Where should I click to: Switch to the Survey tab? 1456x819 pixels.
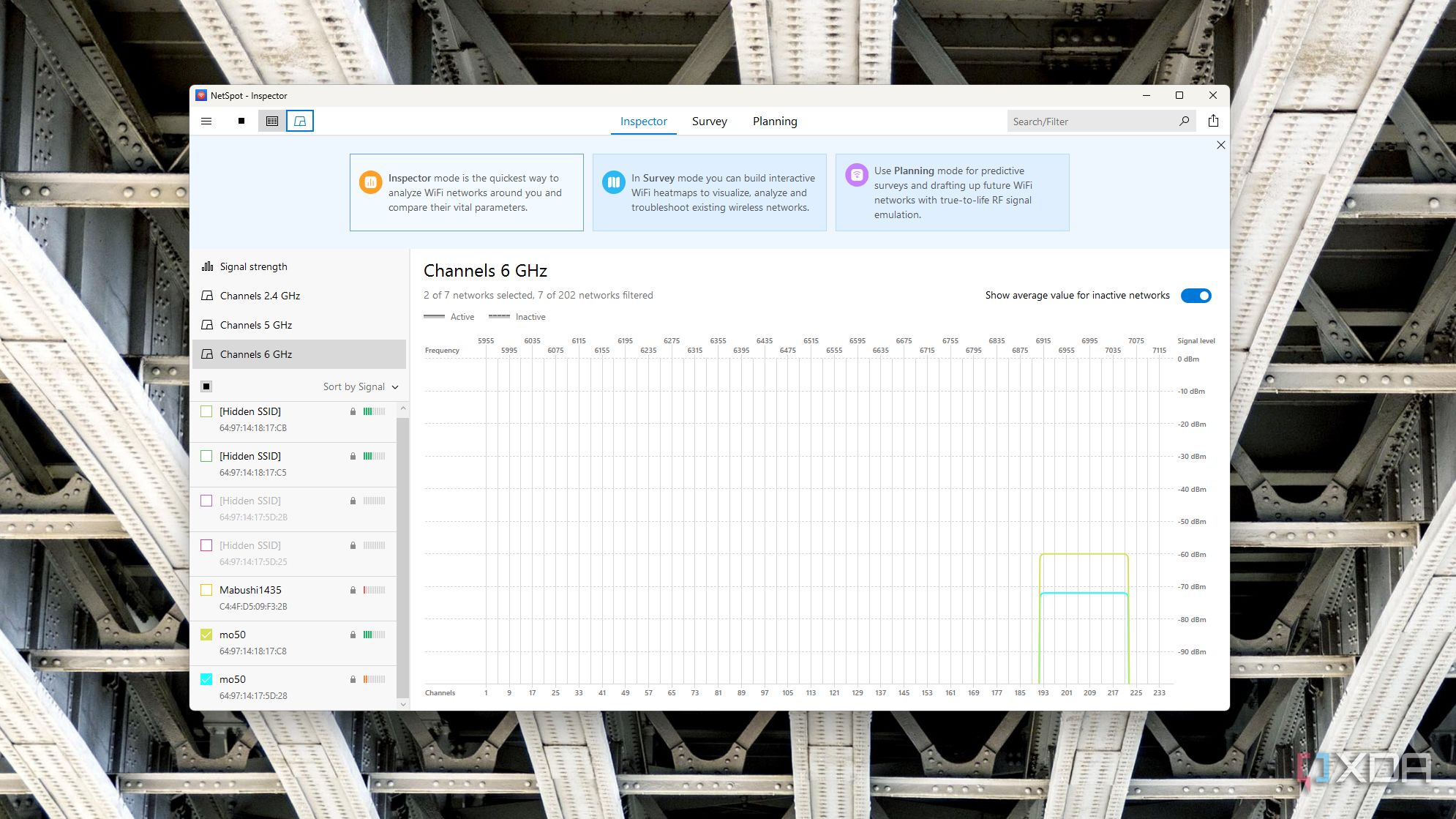tap(710, 121)
